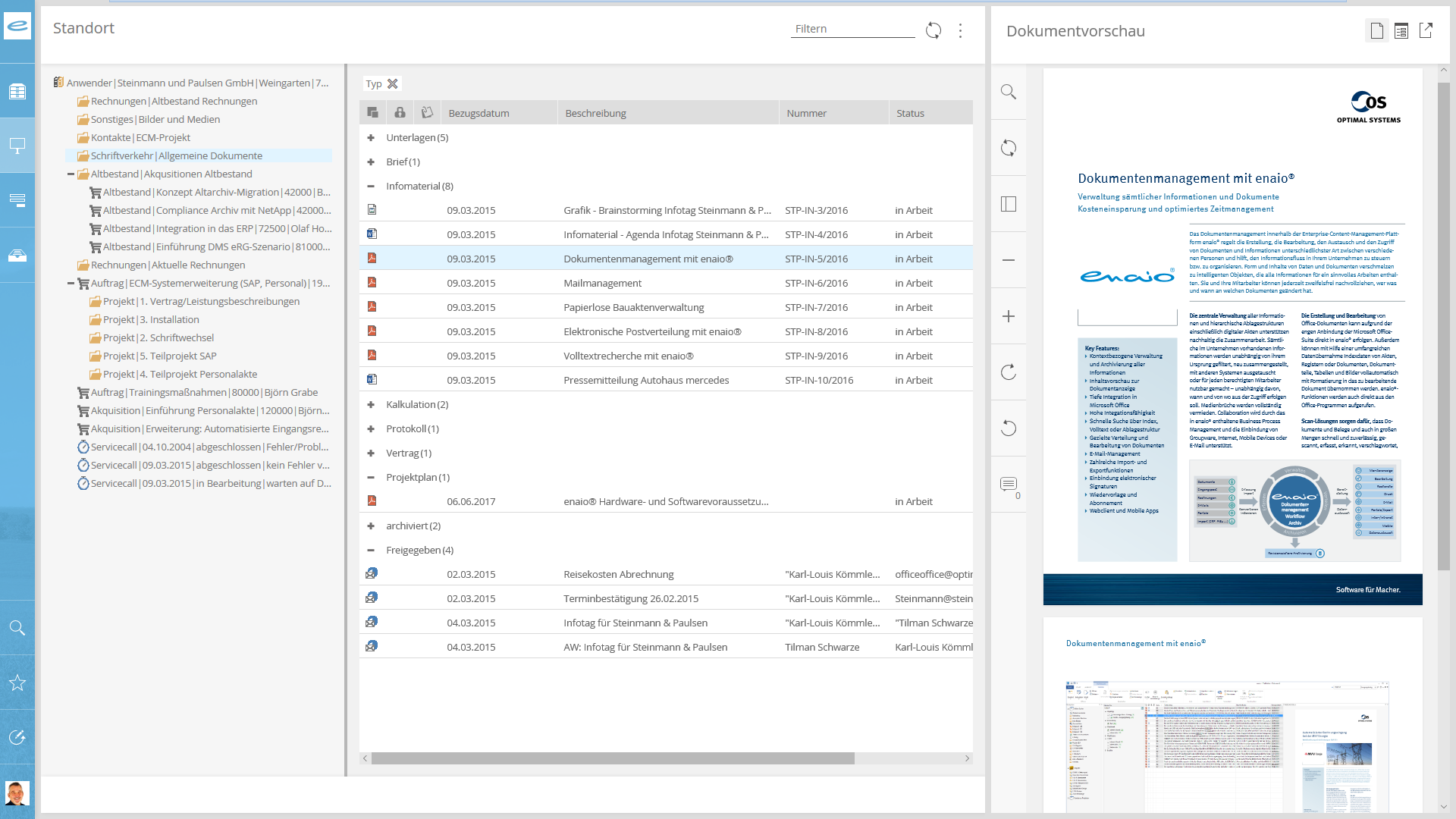Rotate the document preview clockwise
This screenshot has height=819, width=1456.
[1008, 372]
